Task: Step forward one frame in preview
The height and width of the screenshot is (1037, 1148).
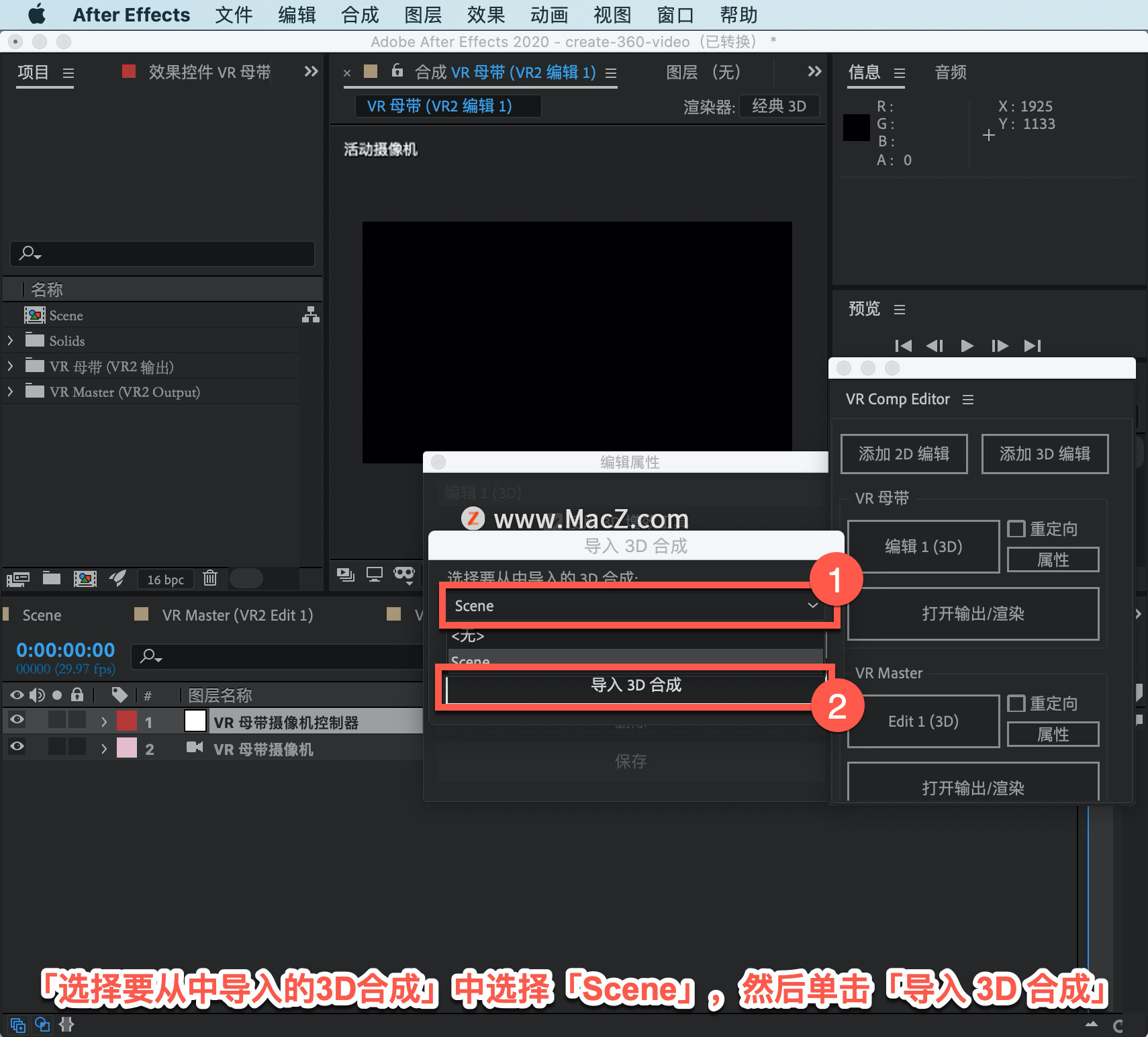Action: click(x=1000, y=346)
